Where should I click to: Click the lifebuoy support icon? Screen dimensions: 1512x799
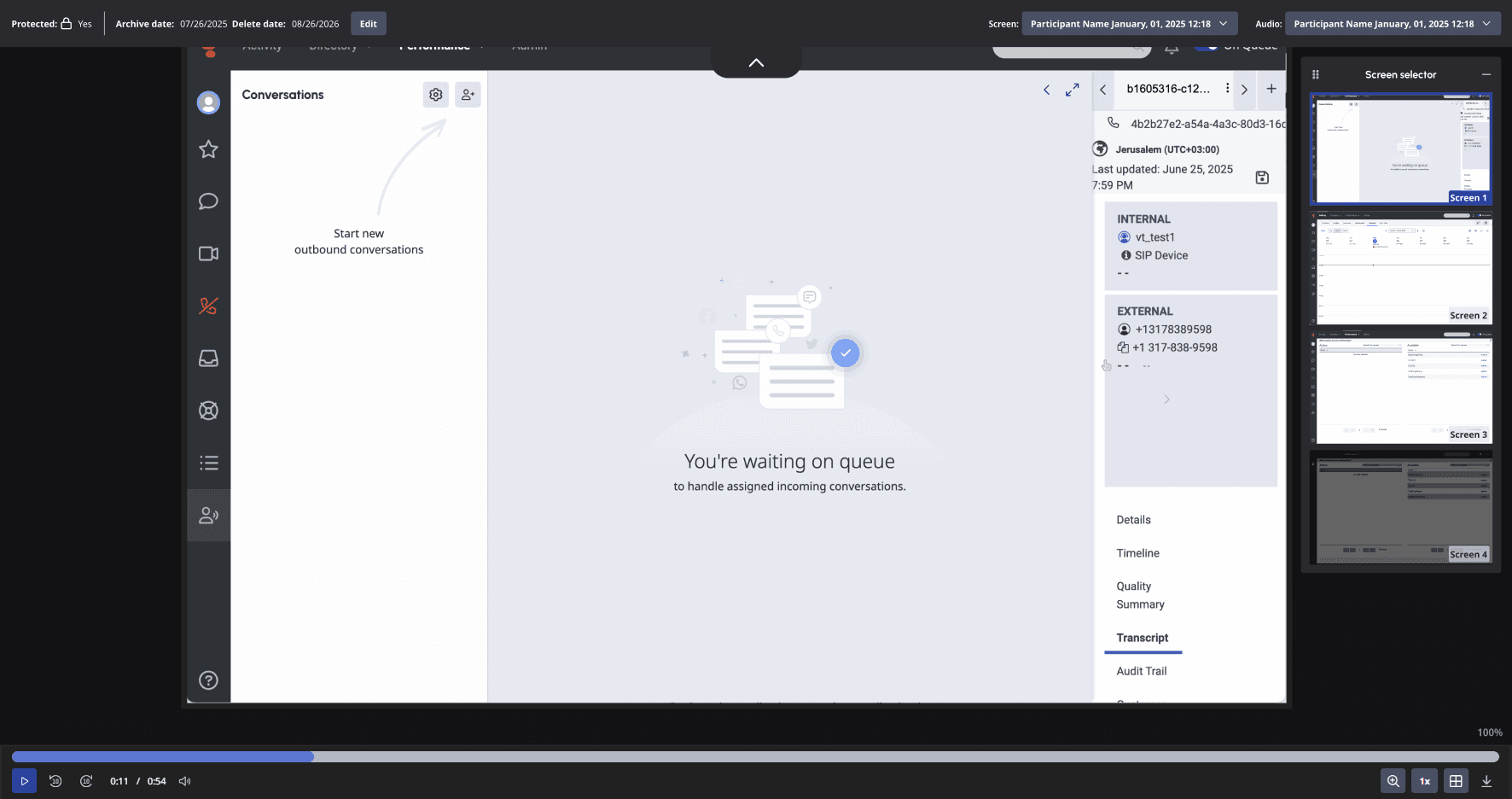point(208,411)
